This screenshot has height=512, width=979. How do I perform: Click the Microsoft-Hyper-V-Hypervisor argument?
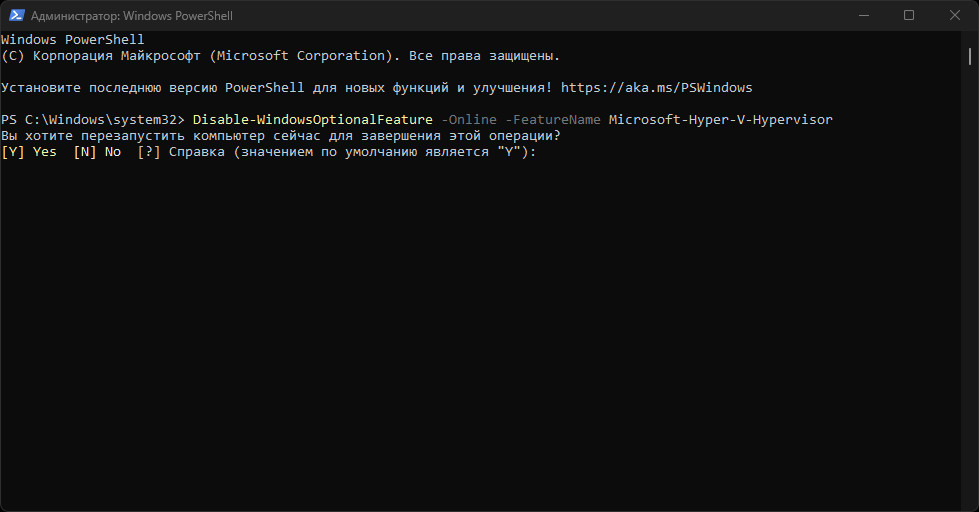click(x=721, y=120)
